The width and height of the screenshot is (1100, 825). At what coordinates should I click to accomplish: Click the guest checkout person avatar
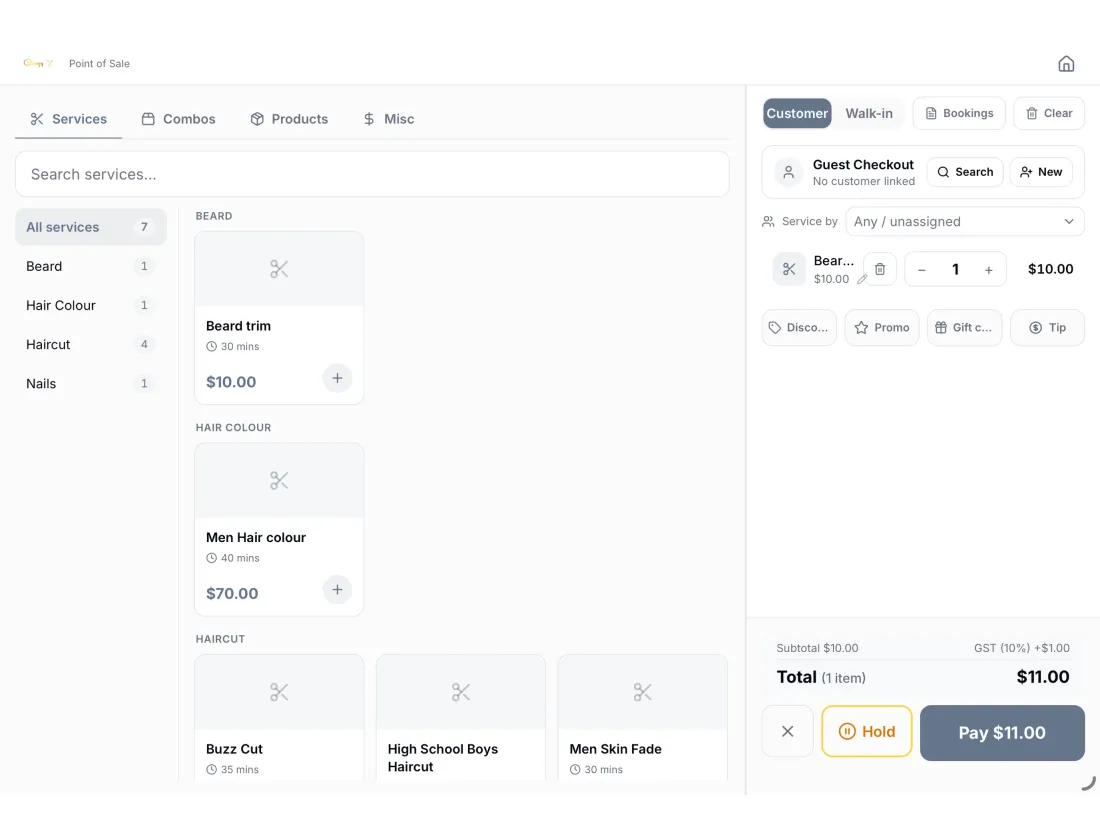[x=789, y=172]
